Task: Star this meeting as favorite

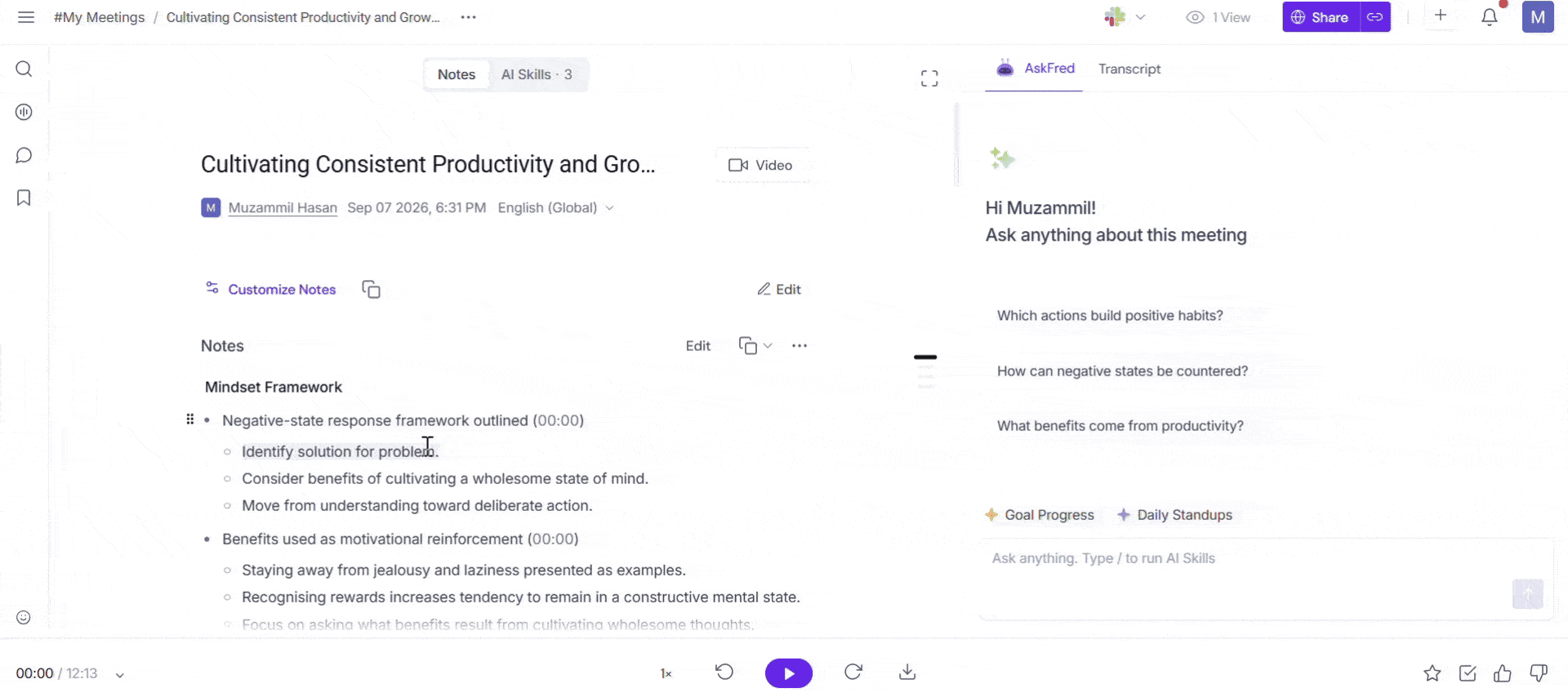Action: coord(1432,673)
